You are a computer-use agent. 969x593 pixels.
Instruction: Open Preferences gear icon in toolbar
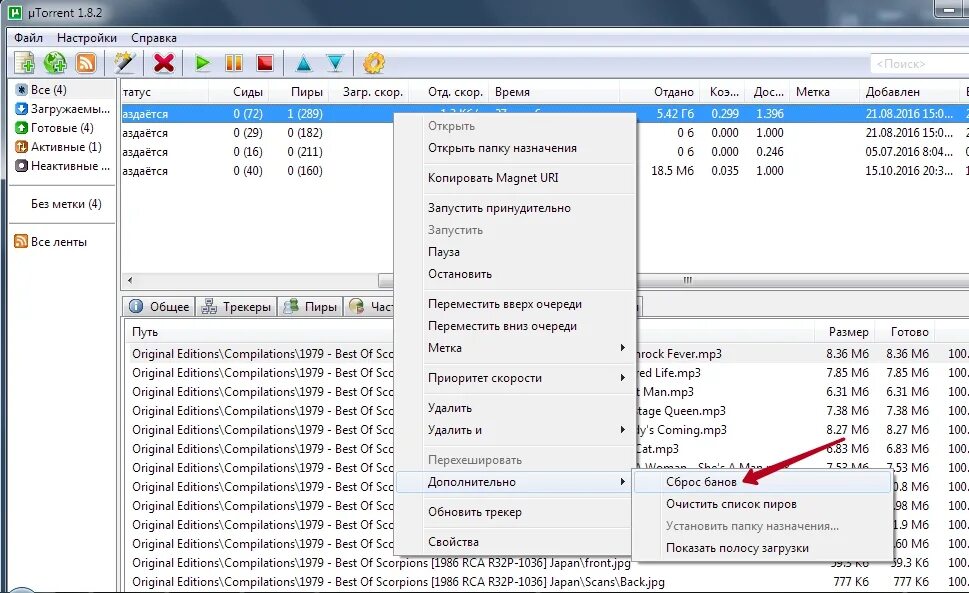tap(374, 63)
